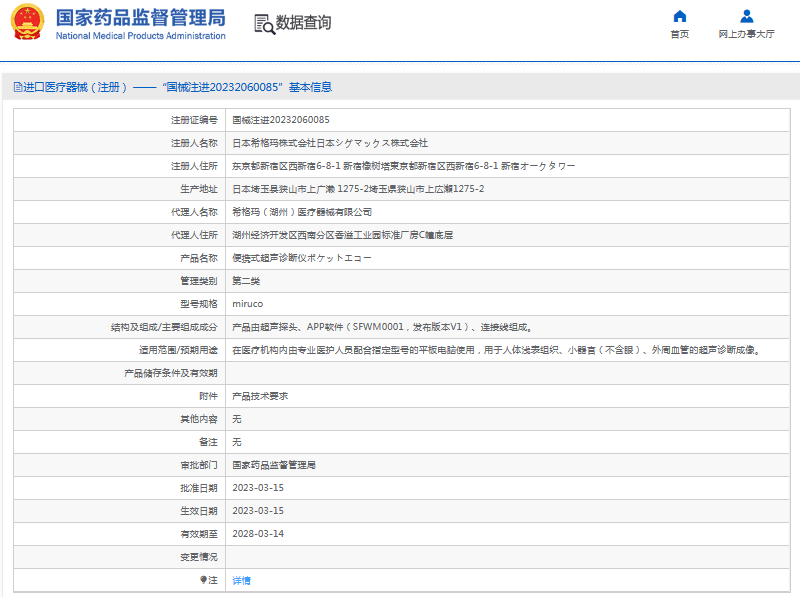Click the document icon beside 进口医疗器械（注册）
This screenshot has height=597, width=800.
pyautogui.click(x=18, y=85)
